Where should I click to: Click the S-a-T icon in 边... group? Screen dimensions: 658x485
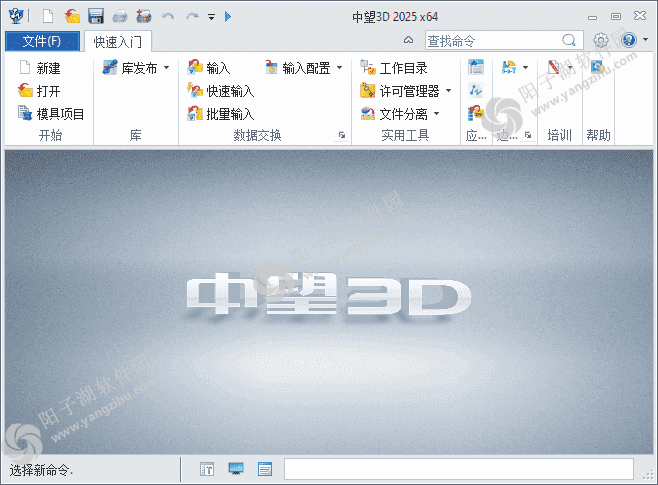pyautogui.click(x=509, y=67)
